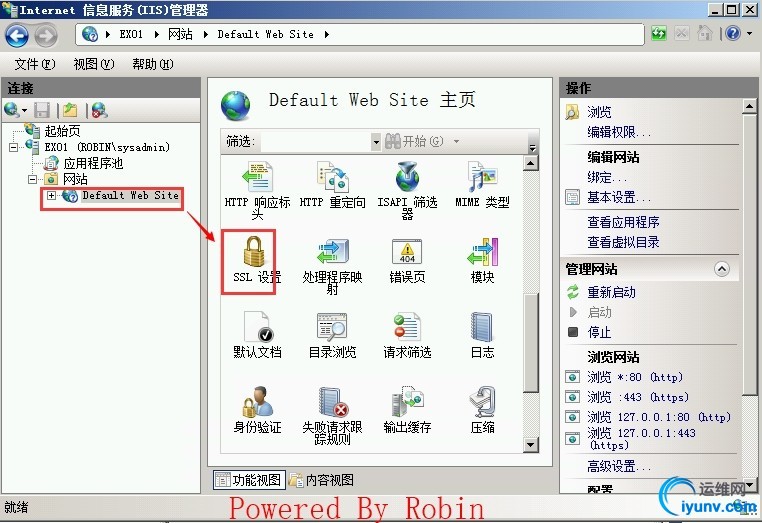Click 浏览 :443 (https) link

pos(638,397)
